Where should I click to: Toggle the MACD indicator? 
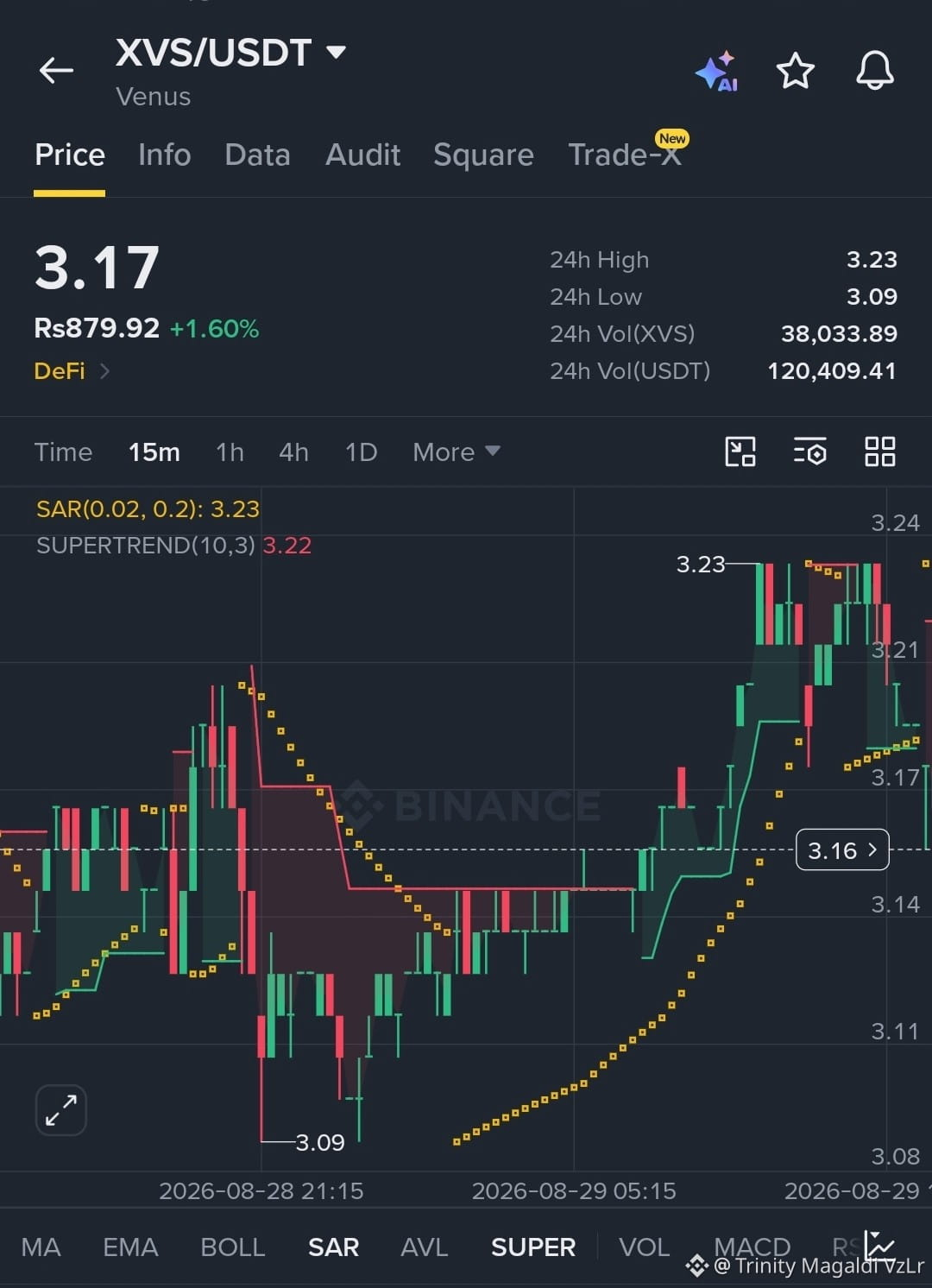tap(752, 1247)
